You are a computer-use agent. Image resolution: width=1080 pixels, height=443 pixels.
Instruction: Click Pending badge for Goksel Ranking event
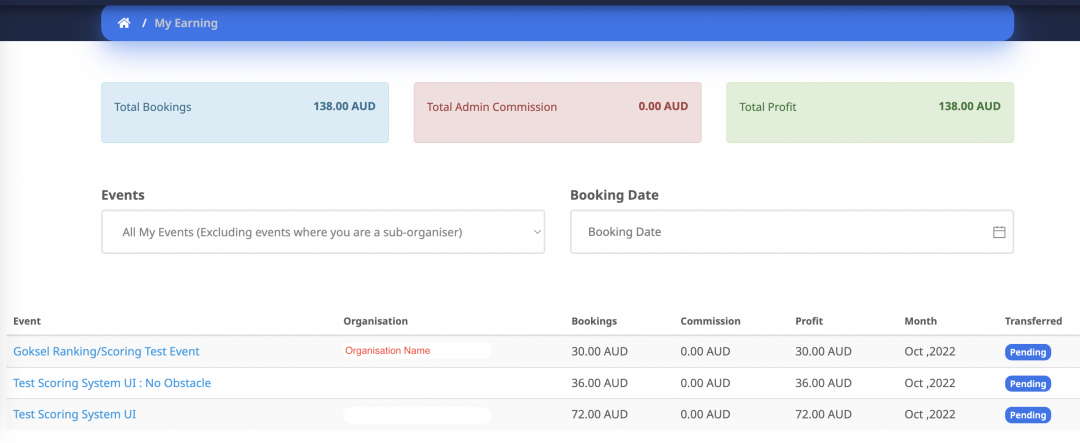1028,352
